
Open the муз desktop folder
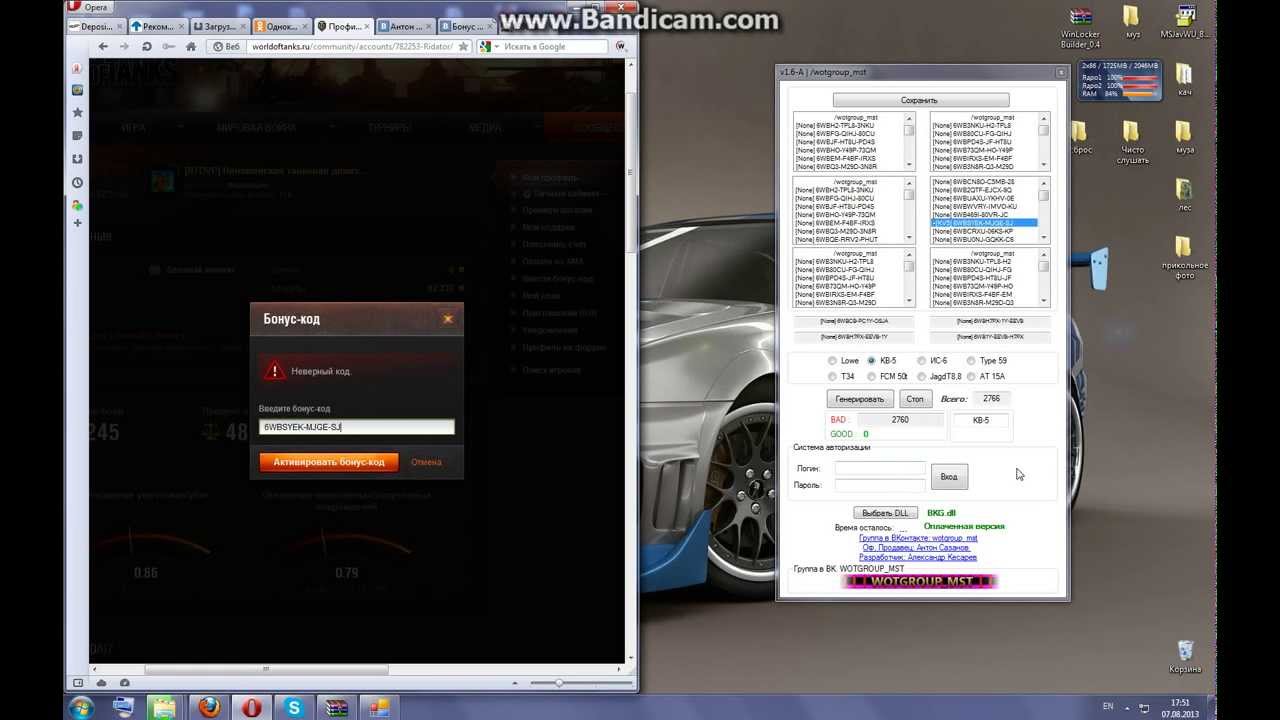1132,23
